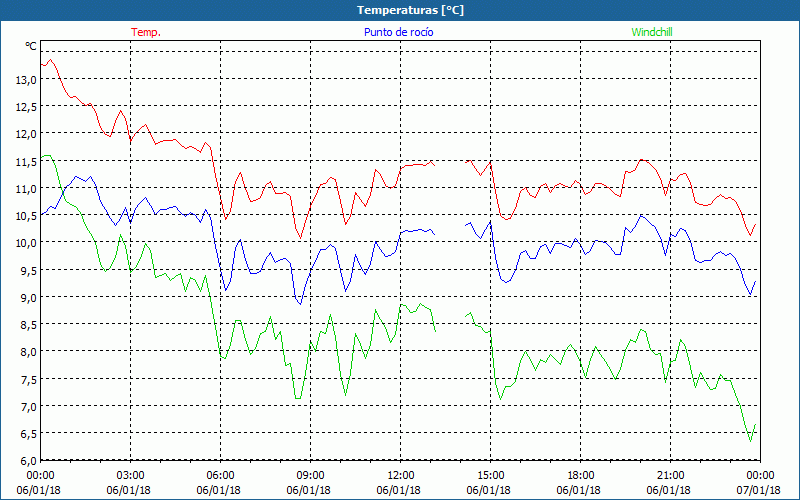Click the '8,5' y-axis value
This screenshot has height=500, width=800.
(28, 324)
